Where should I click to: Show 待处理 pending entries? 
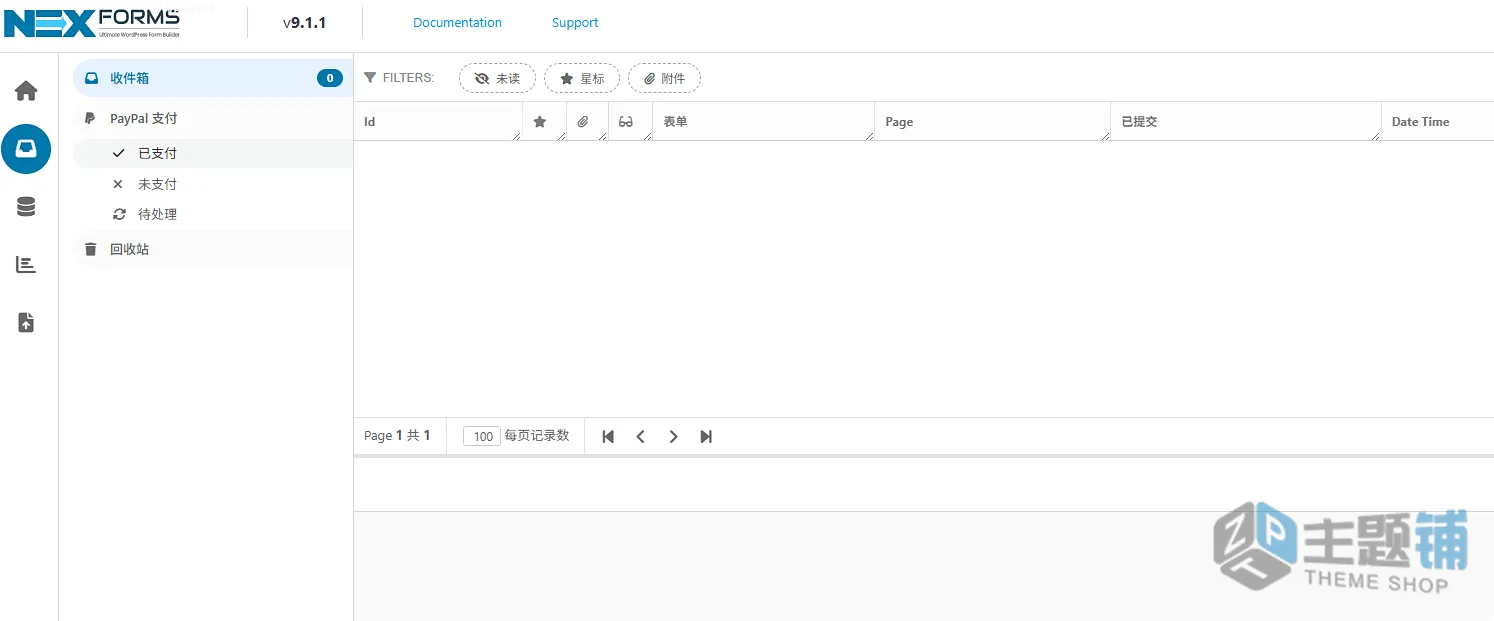pos(212,214)
